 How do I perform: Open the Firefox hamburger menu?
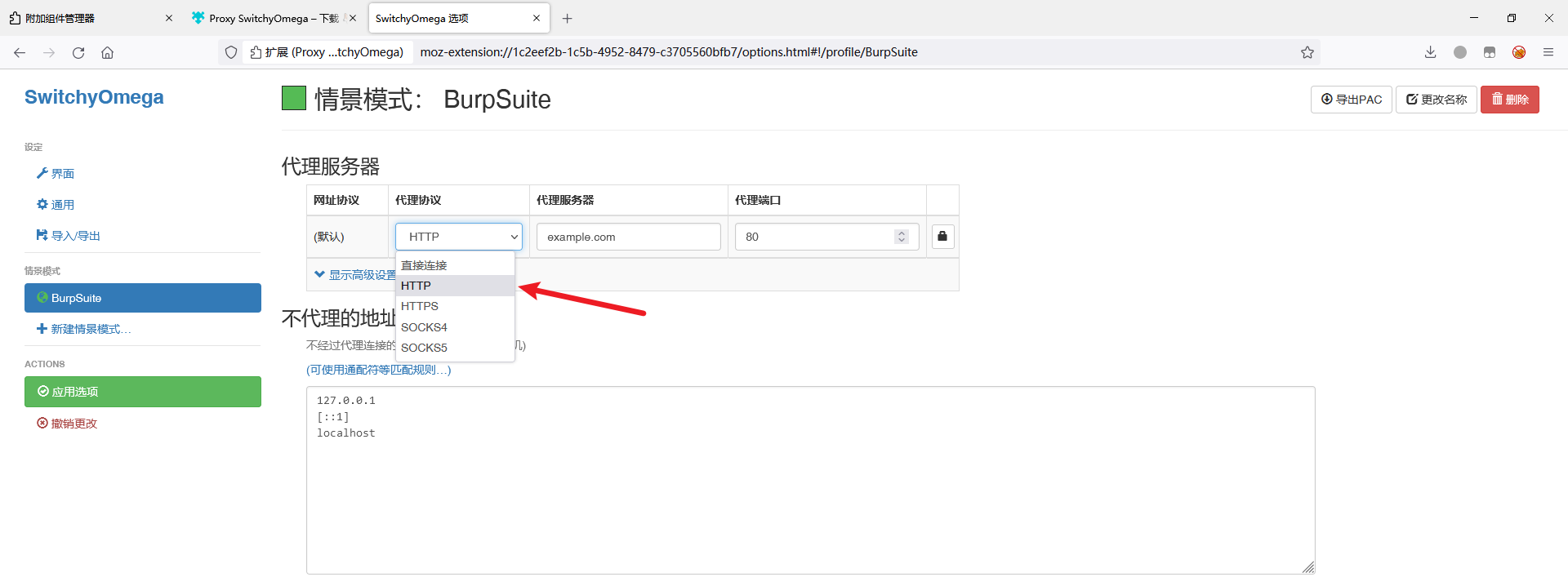pos(1548,52)
